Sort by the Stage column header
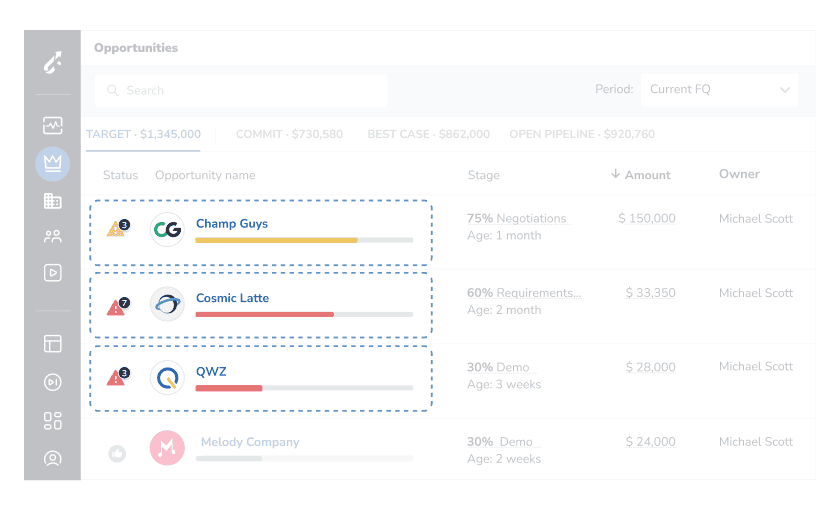The width and height of the screenshot is (840, 511). [x=484, y=175]
